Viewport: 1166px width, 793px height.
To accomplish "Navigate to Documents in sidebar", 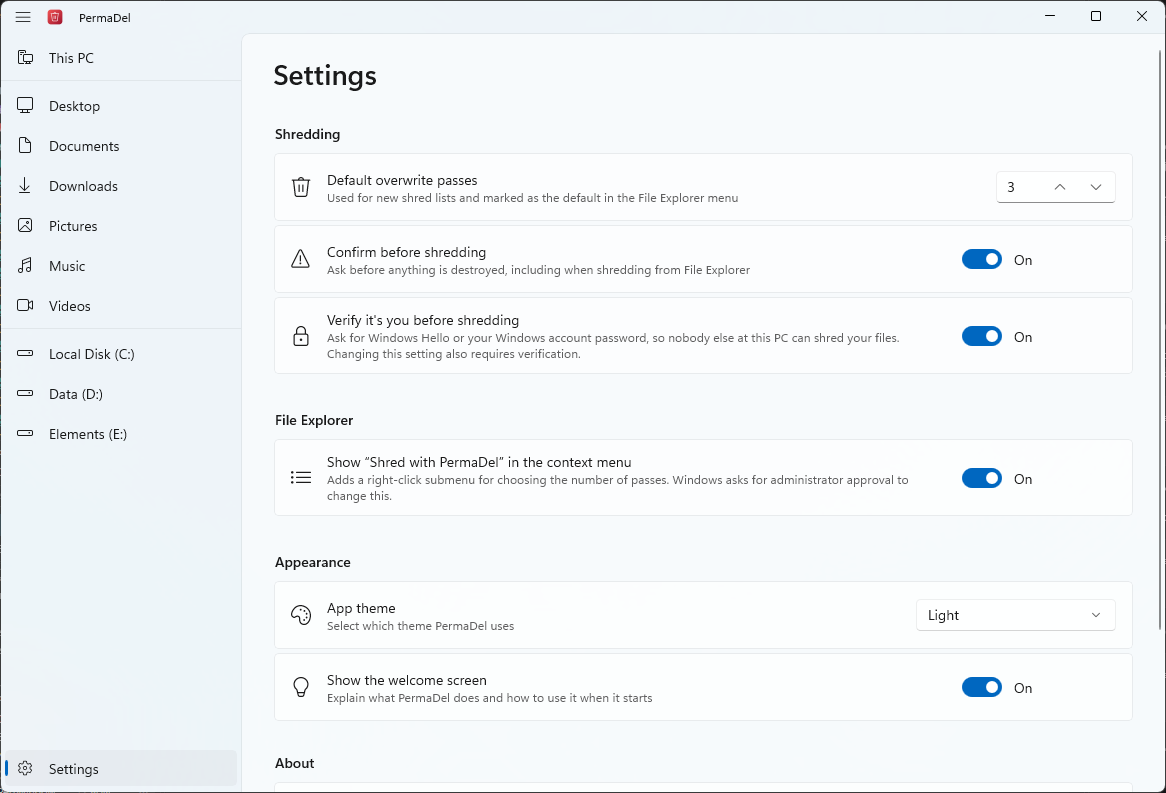I will click(x=121, y=146).
